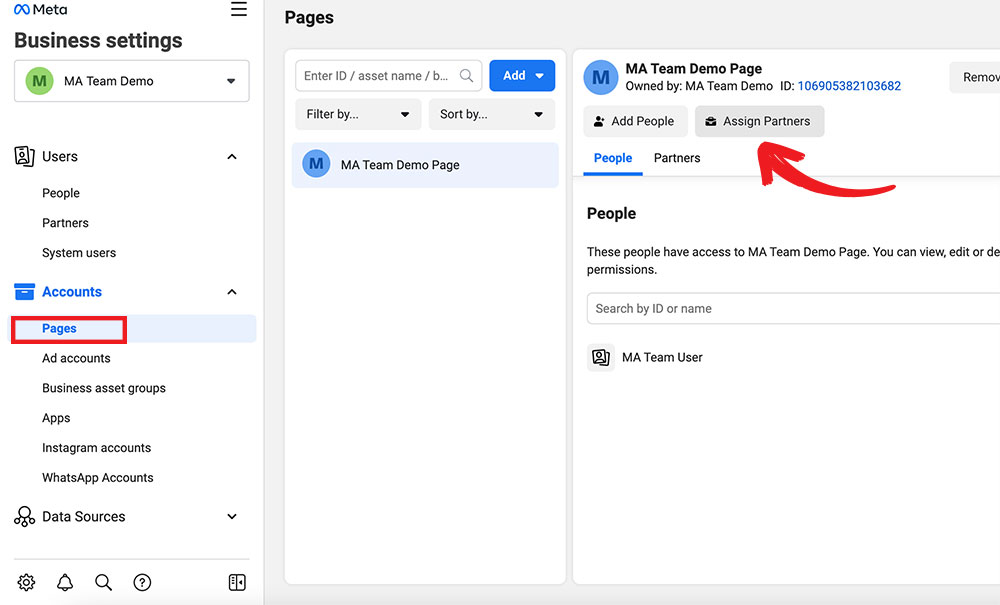This screenshot has height=605, width=1000.
Task: Click the search magnifier in bottom bar
Action: 103,582
